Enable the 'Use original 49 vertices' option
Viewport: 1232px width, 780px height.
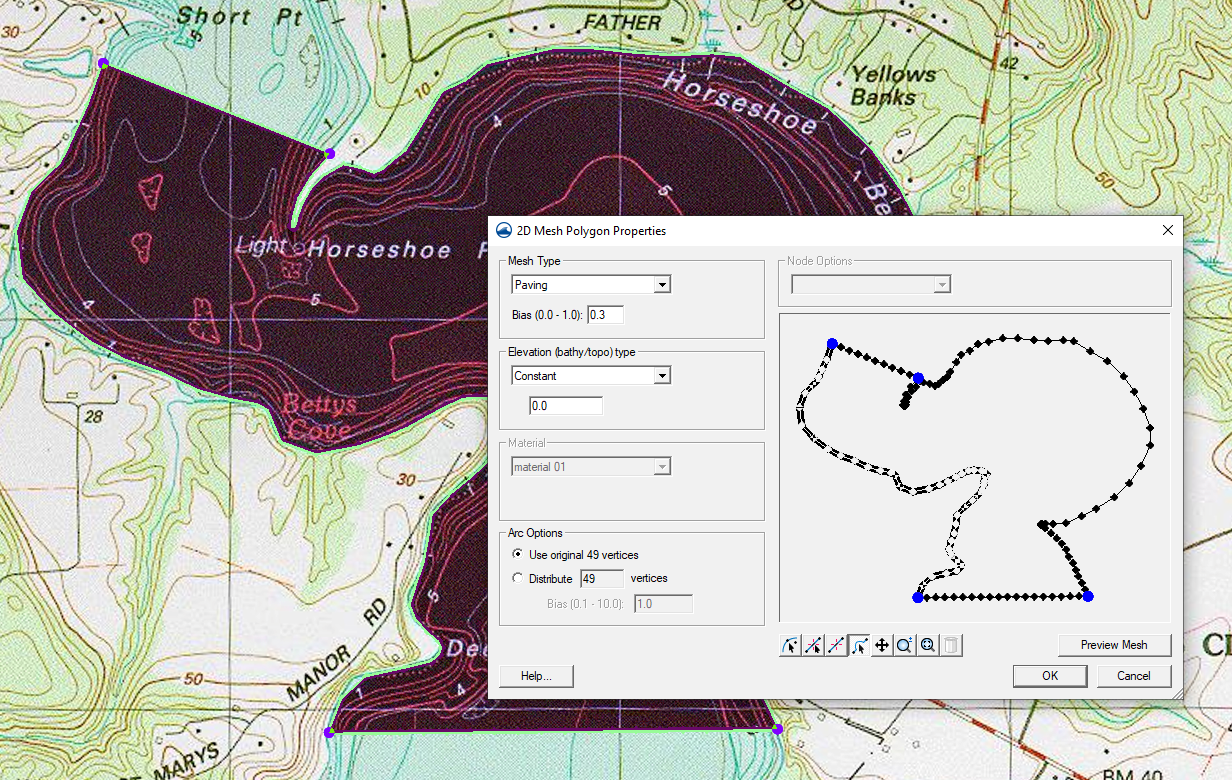(x=517, y=554)
